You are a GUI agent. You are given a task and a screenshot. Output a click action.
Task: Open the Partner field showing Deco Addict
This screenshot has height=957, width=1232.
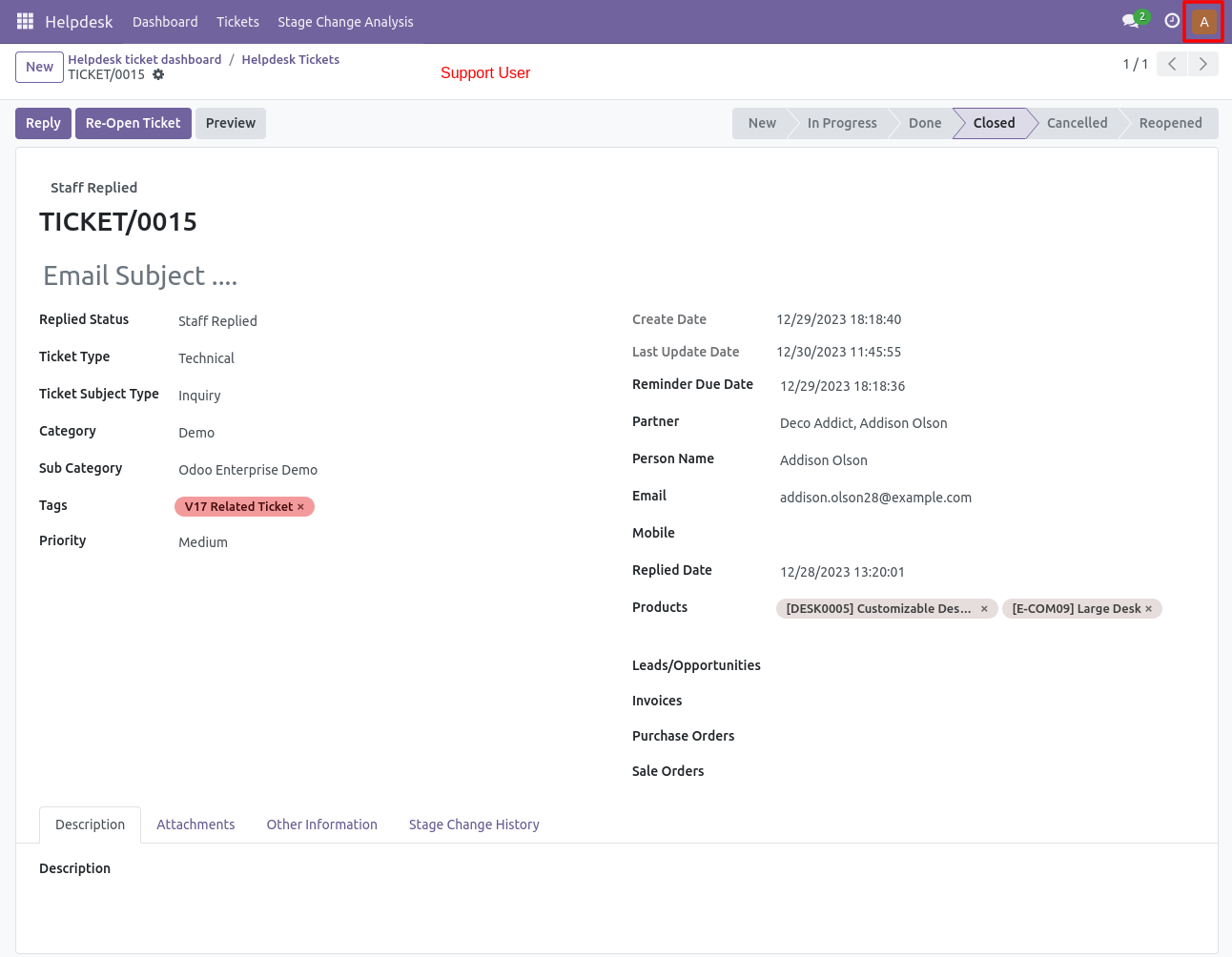(x=985, y=423)
